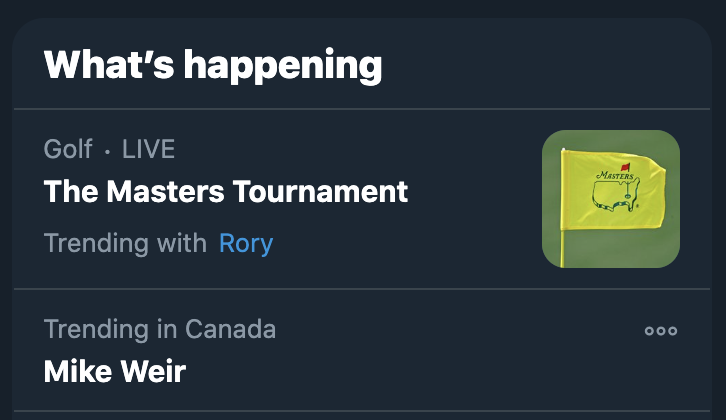
Task: Click empty space in Mike Weir row
Action: [420, 370]
